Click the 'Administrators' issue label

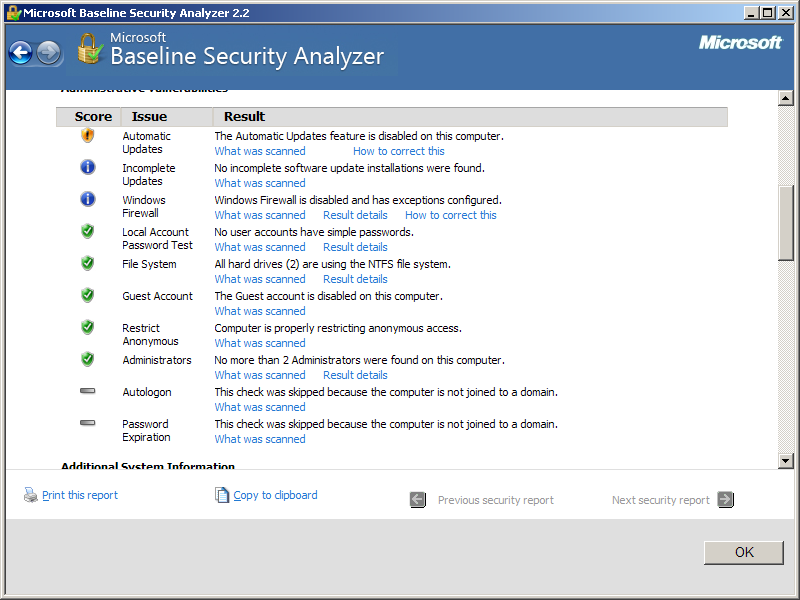tap(157, 360)
